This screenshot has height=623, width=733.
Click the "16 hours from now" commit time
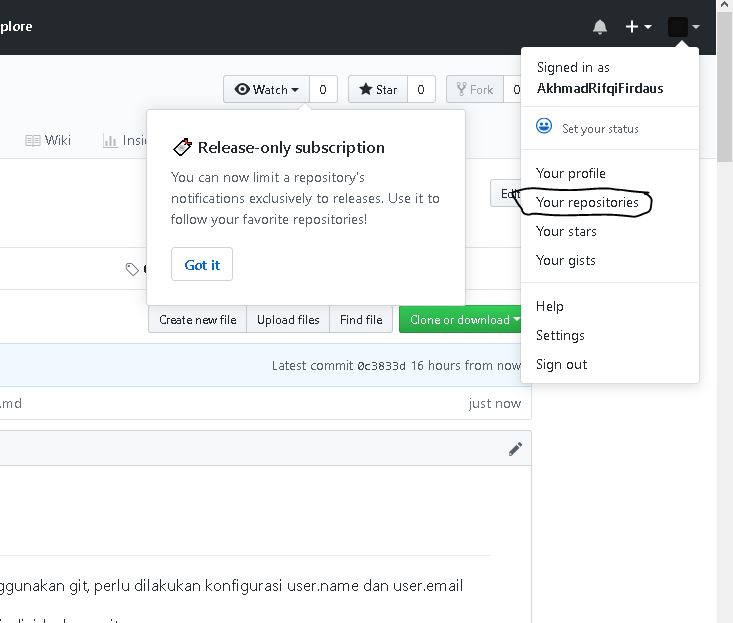(x=466, y=365)
